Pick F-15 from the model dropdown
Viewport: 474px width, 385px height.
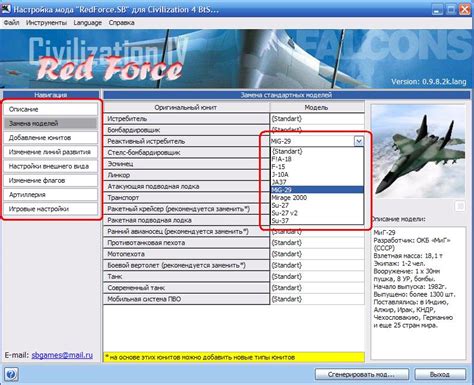[279, 167]
